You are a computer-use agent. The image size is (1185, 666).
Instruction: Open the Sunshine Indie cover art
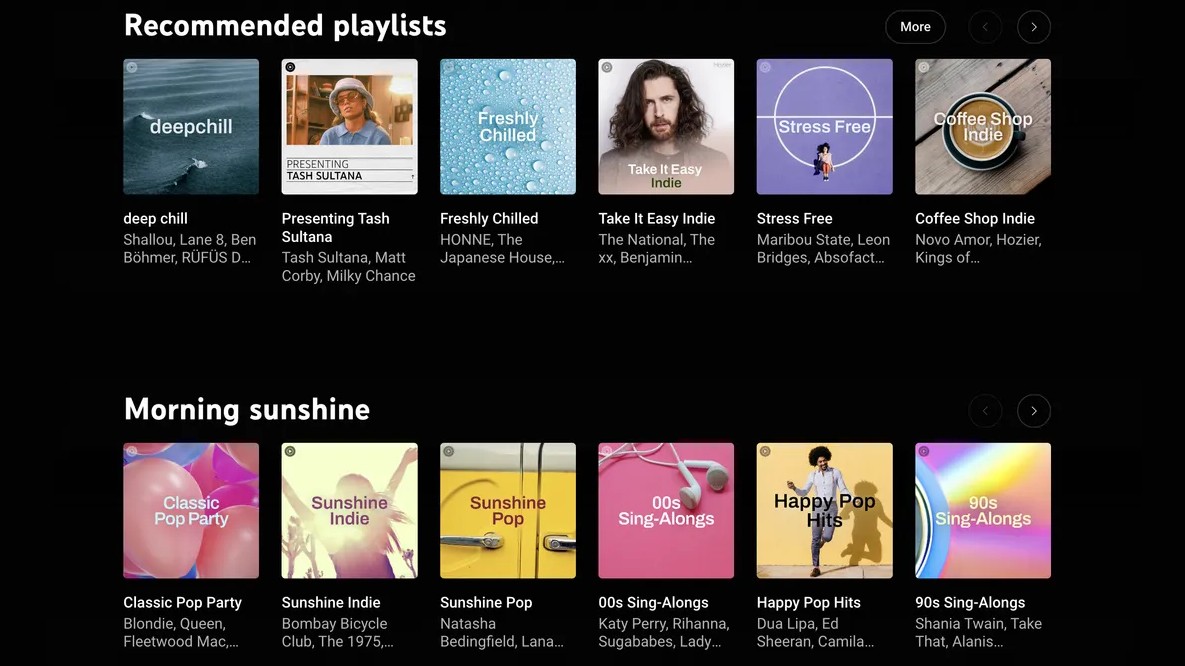349,511
